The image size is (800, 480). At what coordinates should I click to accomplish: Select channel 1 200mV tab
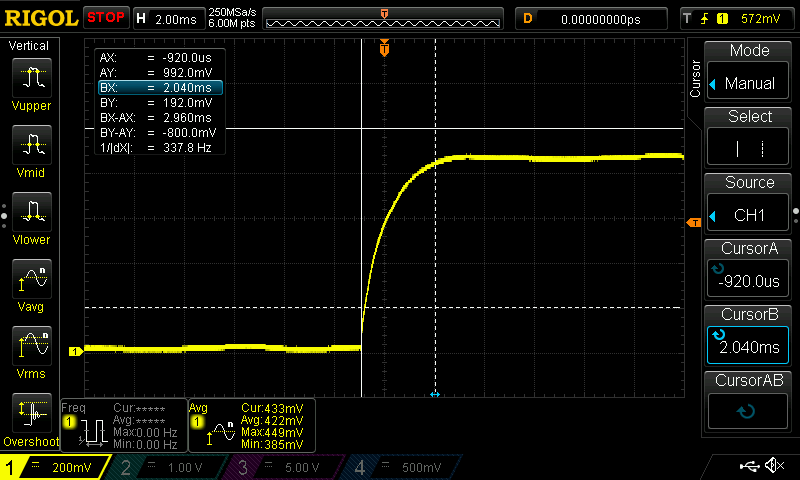click(x=56, y=467)
